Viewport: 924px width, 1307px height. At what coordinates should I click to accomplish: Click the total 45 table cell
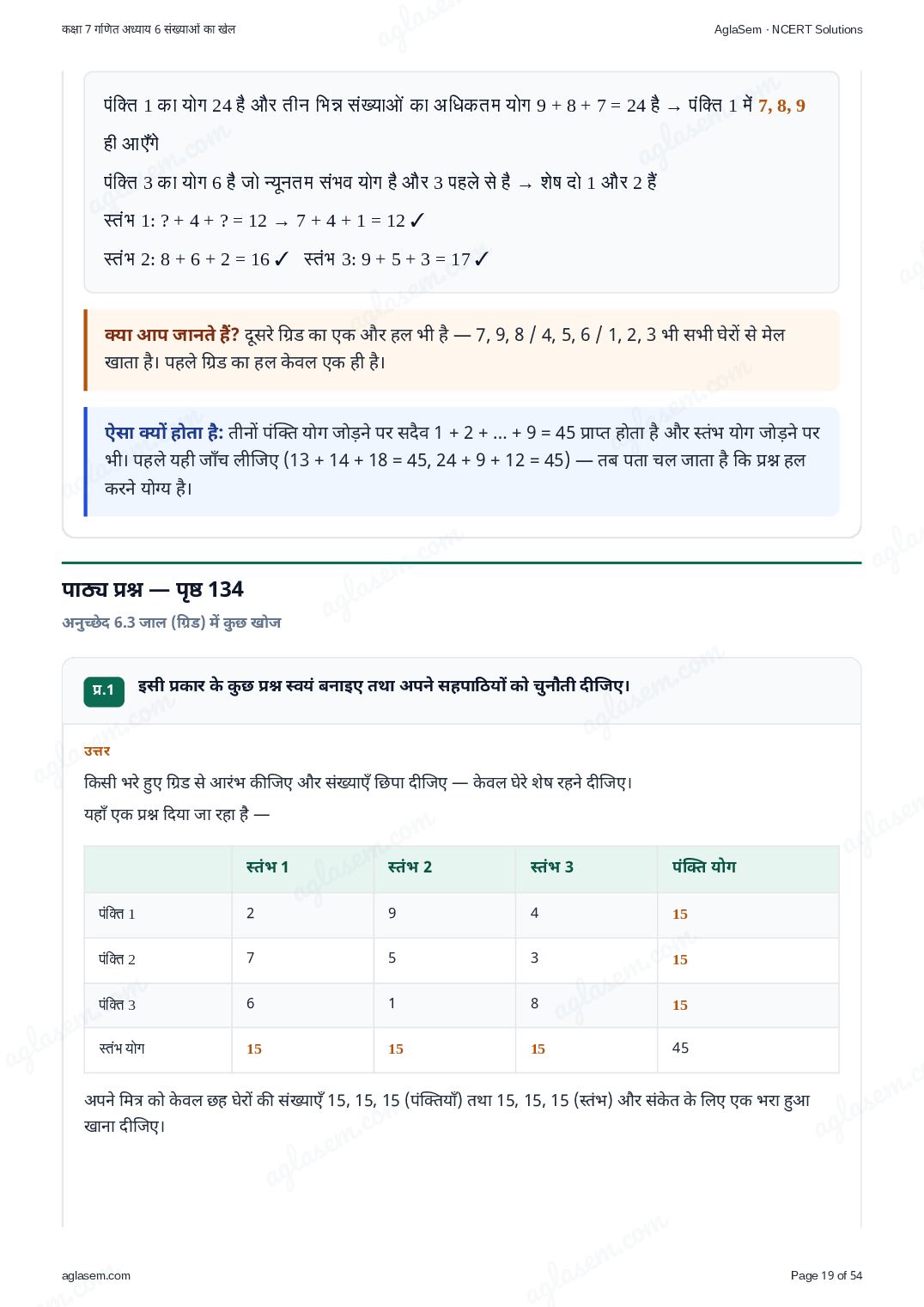680,1049
